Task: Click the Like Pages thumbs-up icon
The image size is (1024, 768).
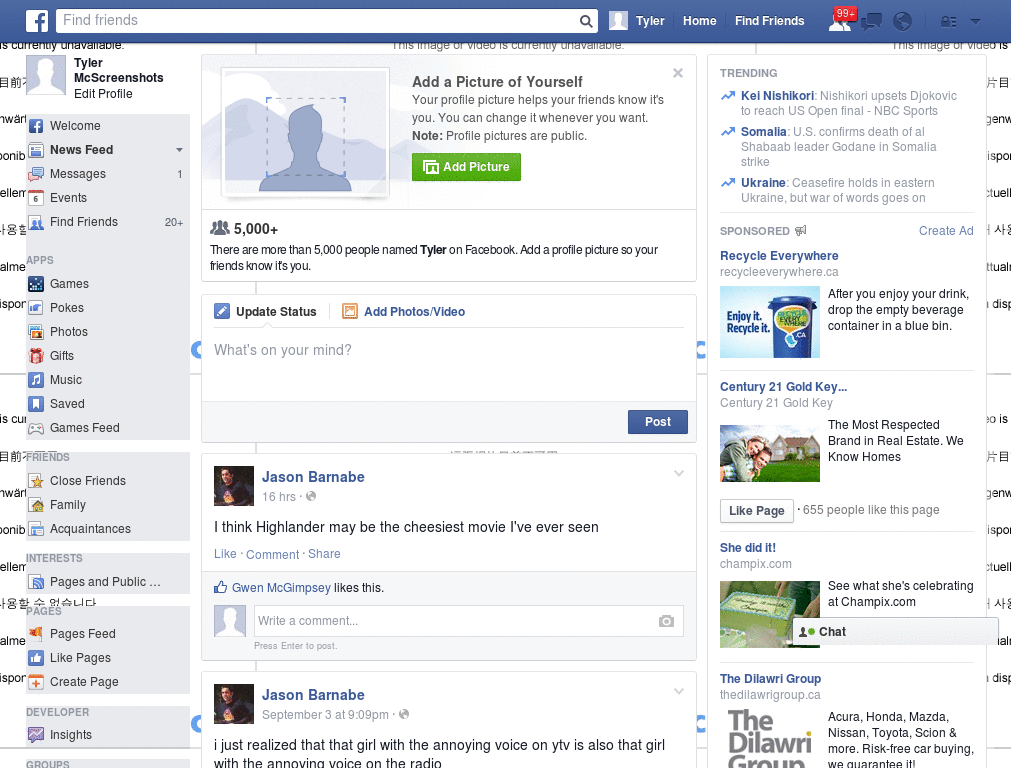Action: pyautogui.click(x=37, y=658)
